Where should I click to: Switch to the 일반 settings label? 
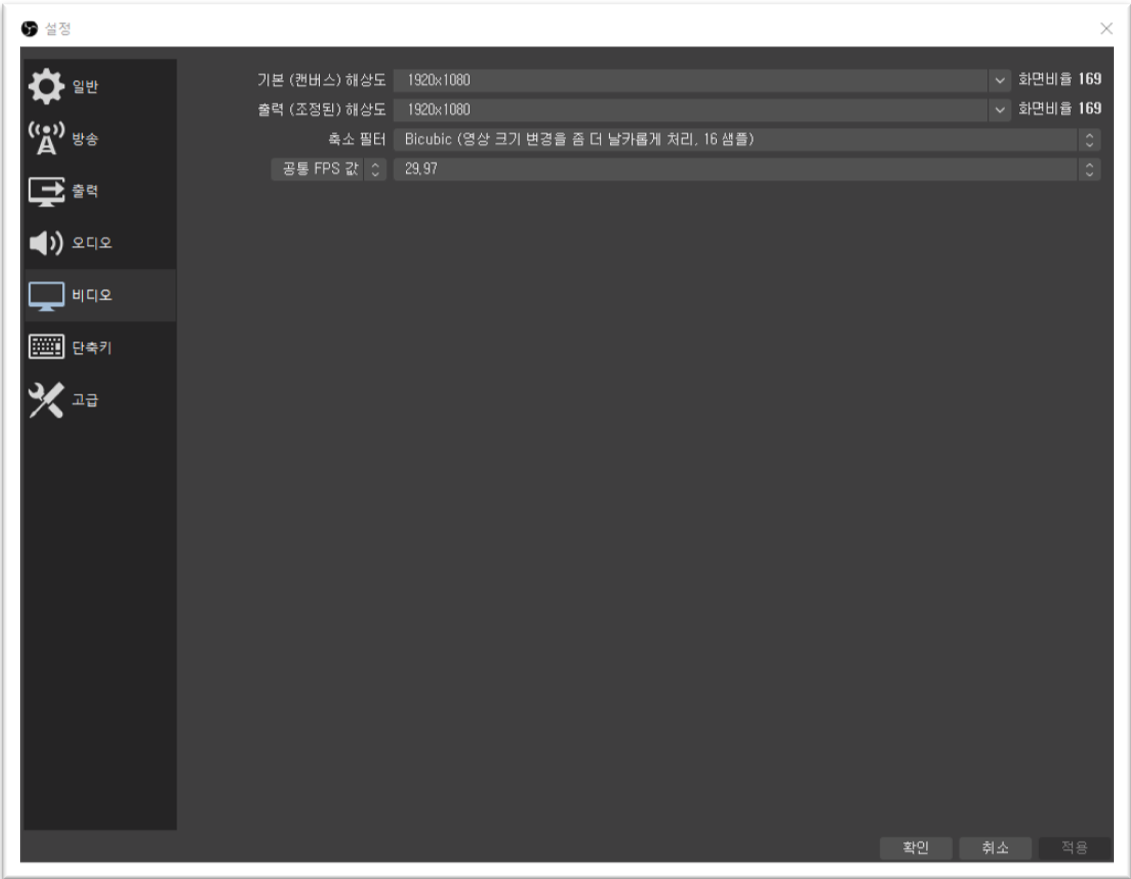(85, 87)
